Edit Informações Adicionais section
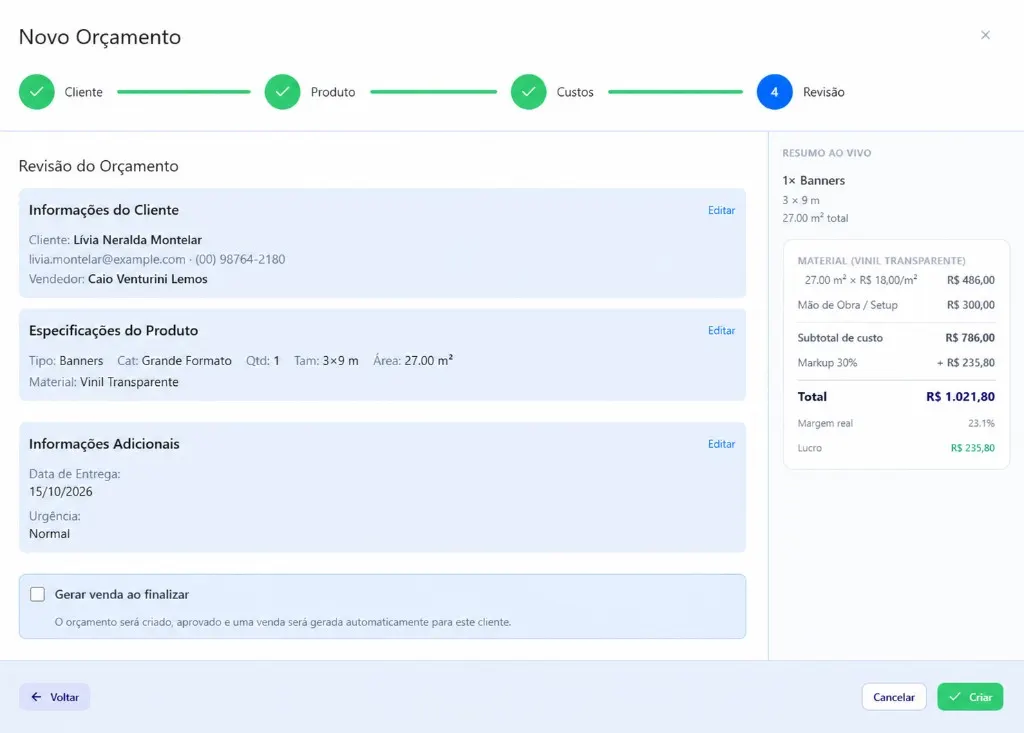 pos(721,444)
